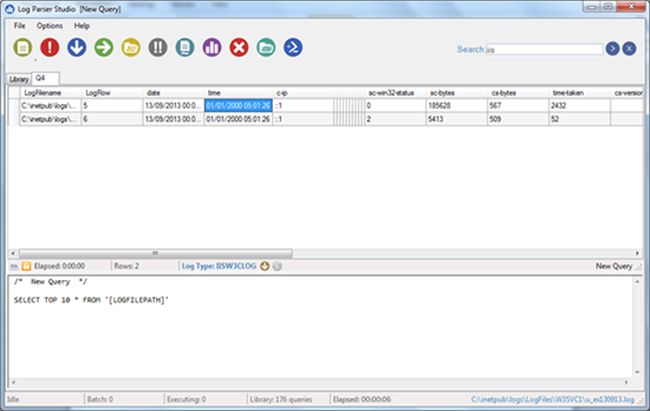The width and height of the screenshot is (650, 411).
Task: Click the results grid horizontal scrollbar thumb
Action: pyautogui.click(x=155, y=253)
